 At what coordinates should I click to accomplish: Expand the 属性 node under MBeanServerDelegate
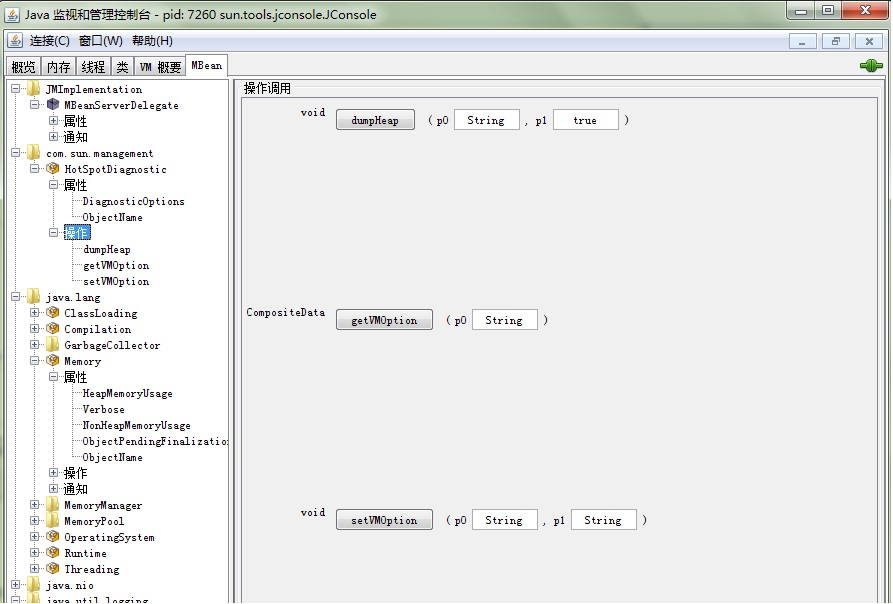click(54, 120)
